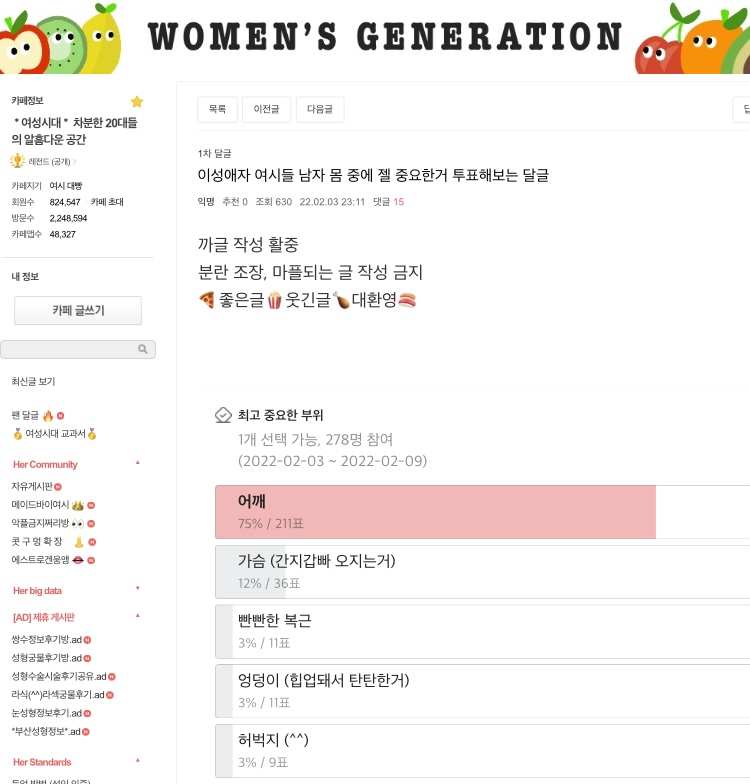Click the WOMEN'S GENERATION banner logo
This screenshot has width=750, height=784.
point(385,37)
